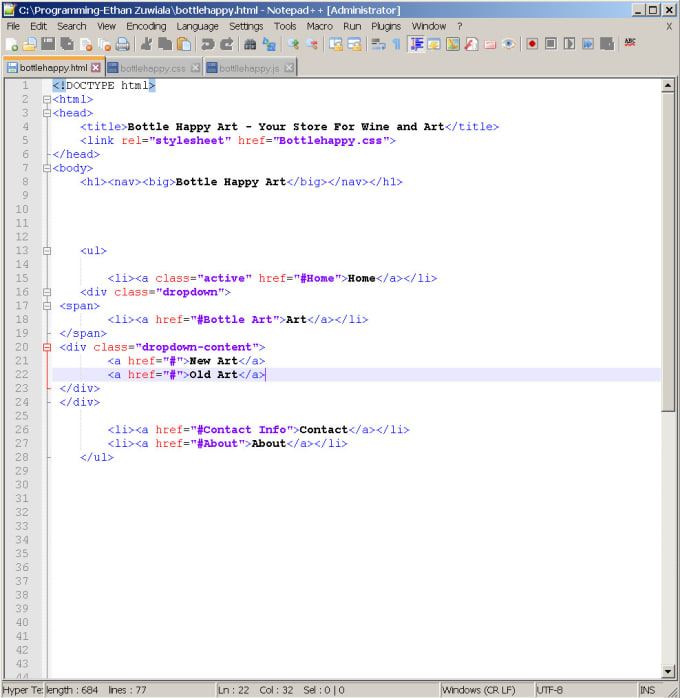Collapse the html tag fold on line 2

[47, 100]
